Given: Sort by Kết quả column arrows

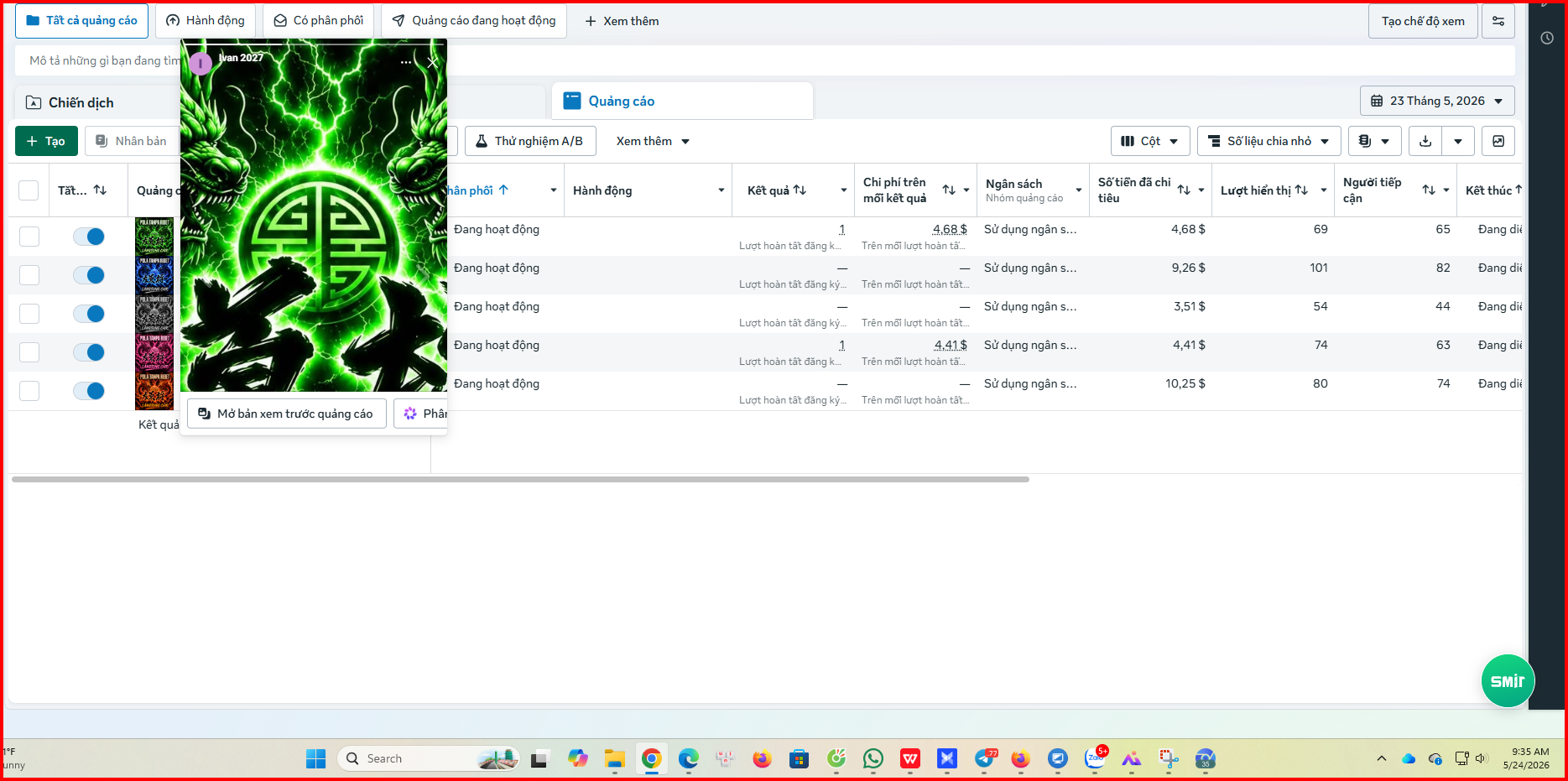Looking at the screenshot, I should click(800, 190).
